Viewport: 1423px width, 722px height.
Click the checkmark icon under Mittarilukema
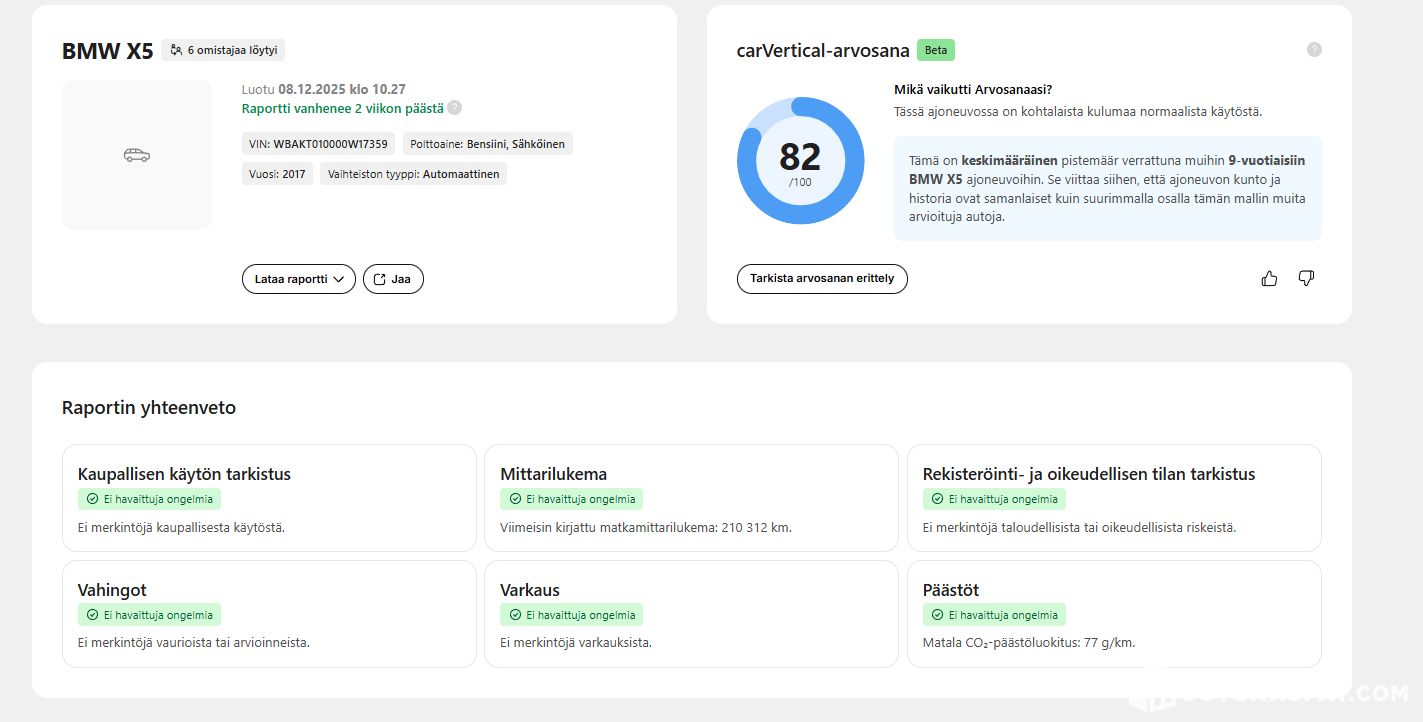click(514, 499)
